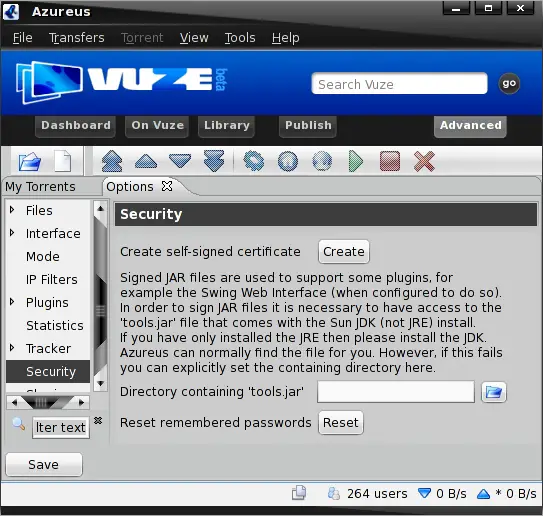Open the View menu
Image resolution: width=543 pixels, height=516 pixels.
[194, 37]
